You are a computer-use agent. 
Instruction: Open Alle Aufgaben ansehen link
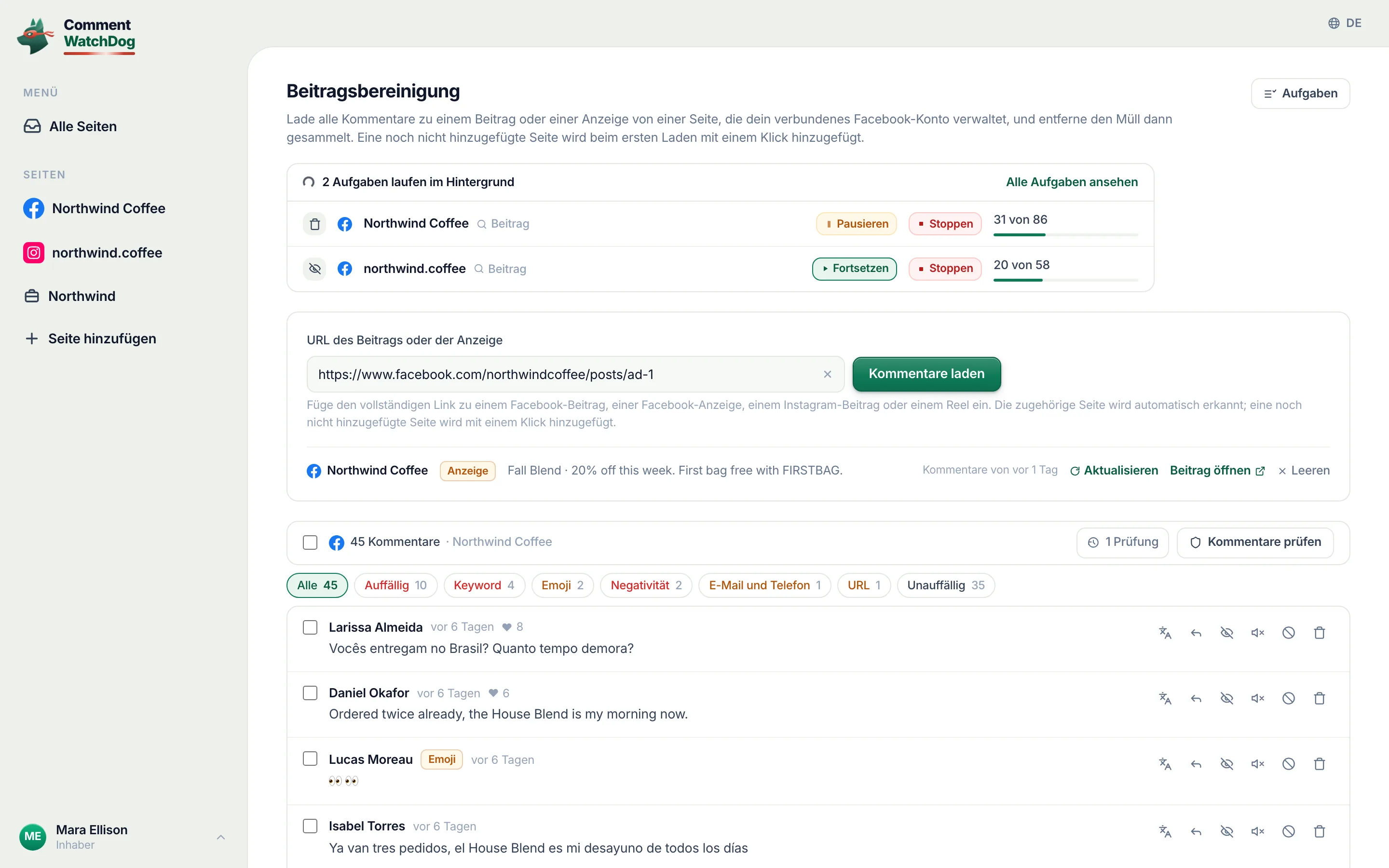(1072, 182)
